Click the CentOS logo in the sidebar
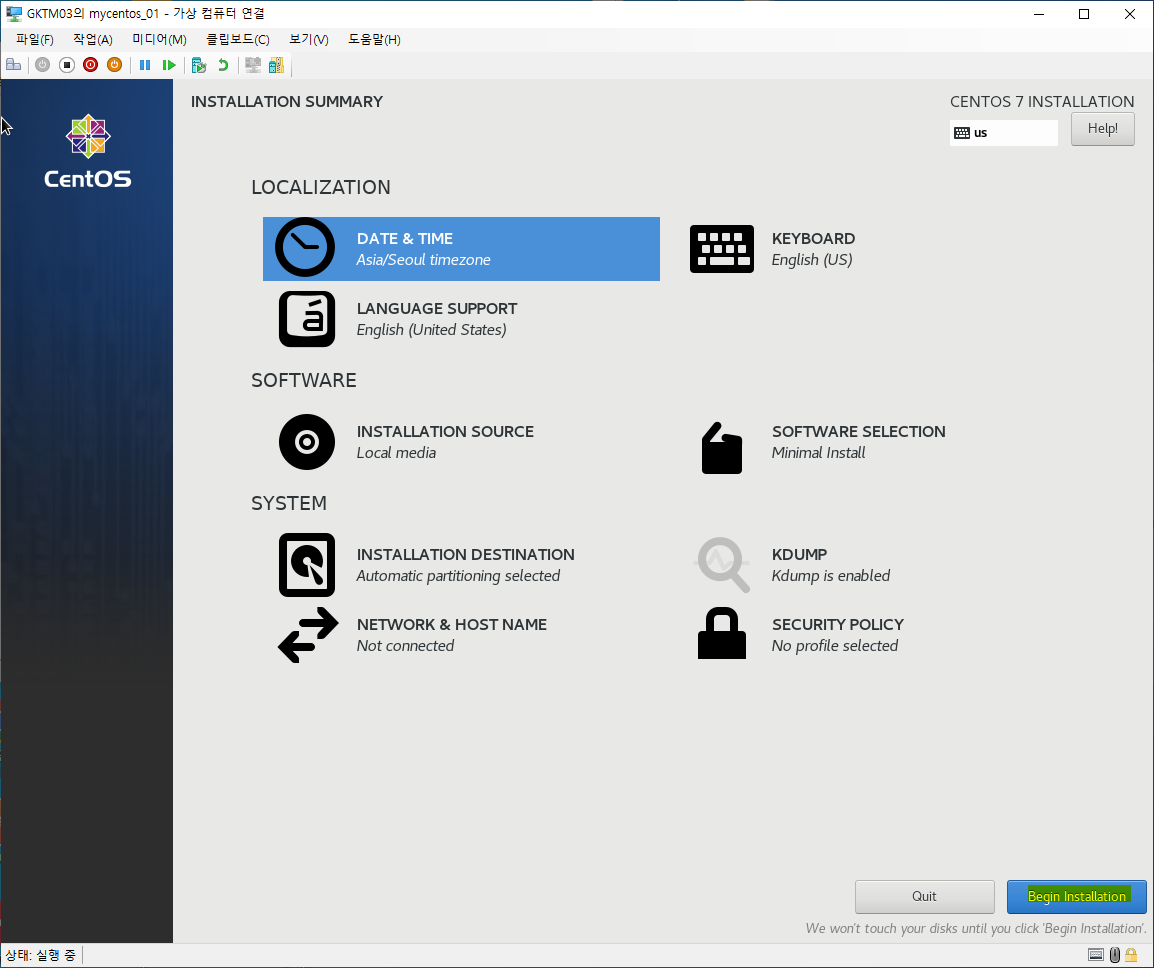This screenshot has height=968, width=1154. coord(88,152)
